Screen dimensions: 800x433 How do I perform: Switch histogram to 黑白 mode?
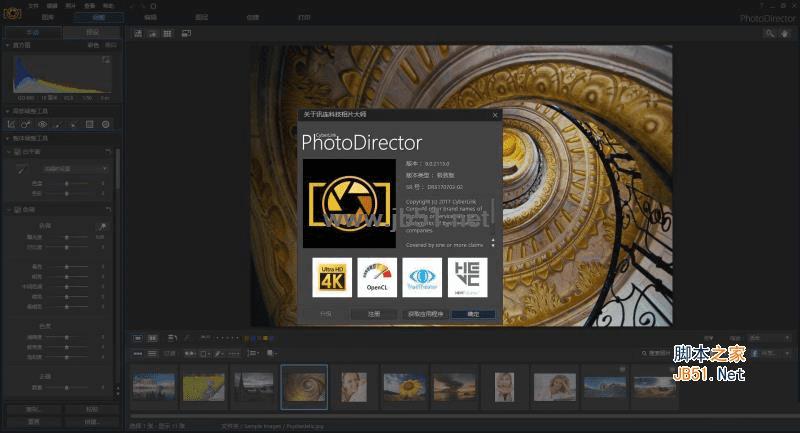point(111,45)
